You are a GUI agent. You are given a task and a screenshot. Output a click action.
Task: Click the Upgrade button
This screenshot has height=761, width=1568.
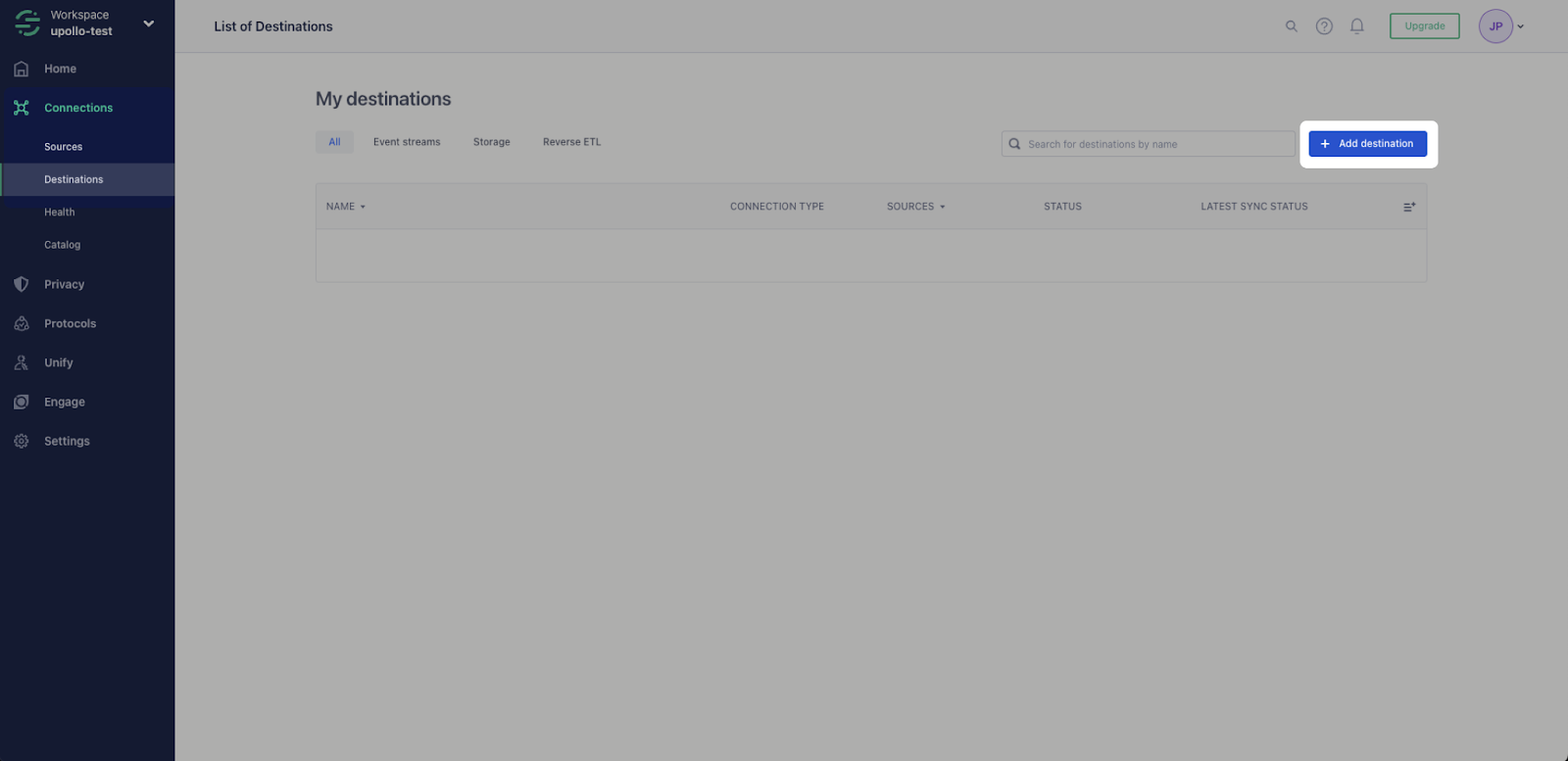pyautogui.click(x=1425, y=26)
